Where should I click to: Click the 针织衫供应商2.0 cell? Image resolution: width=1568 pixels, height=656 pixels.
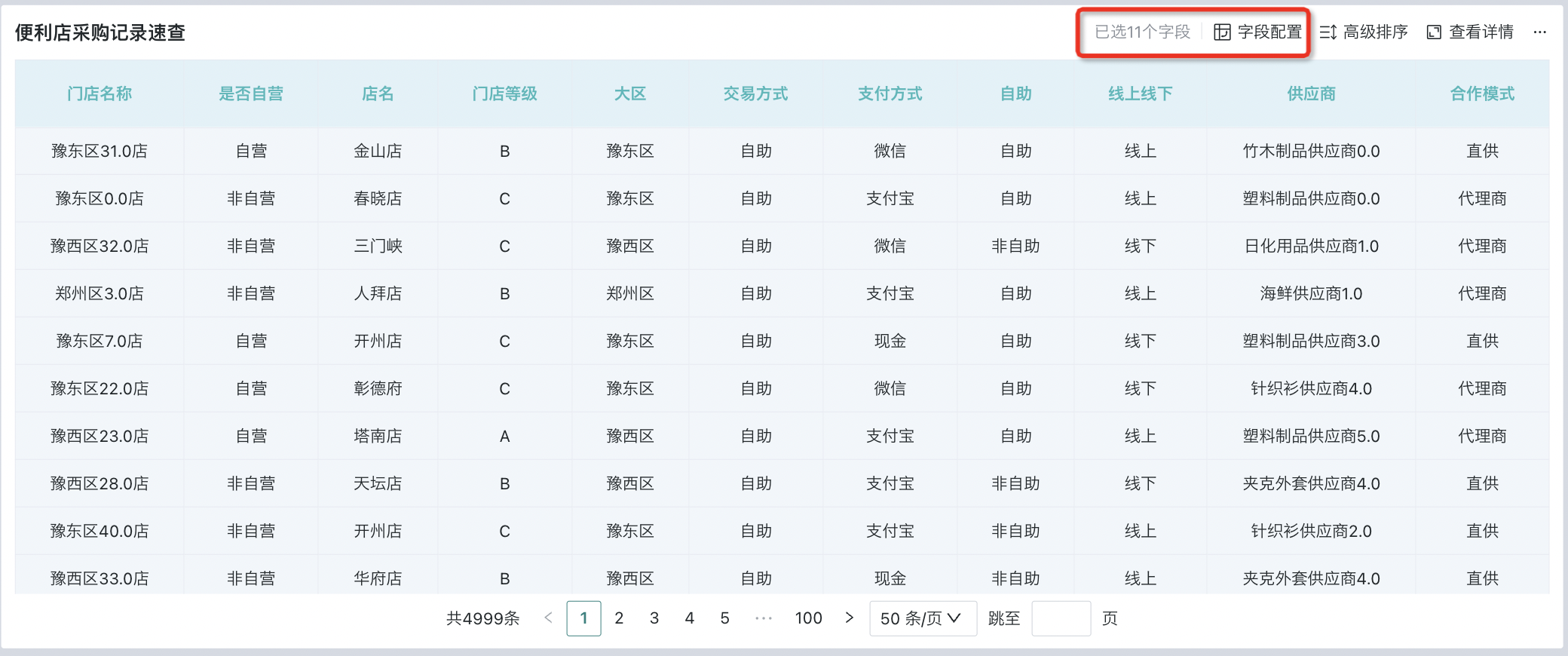[x=1312, y=531]
